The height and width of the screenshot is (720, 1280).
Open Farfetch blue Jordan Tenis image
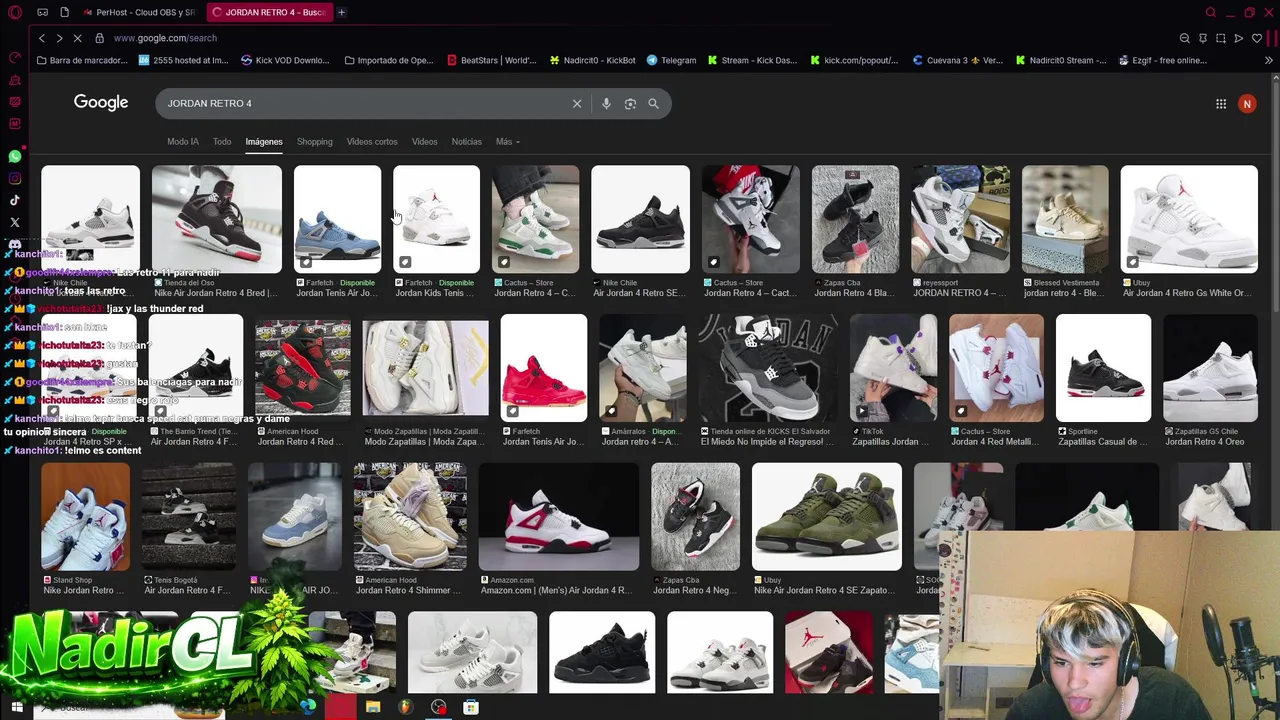337,219
